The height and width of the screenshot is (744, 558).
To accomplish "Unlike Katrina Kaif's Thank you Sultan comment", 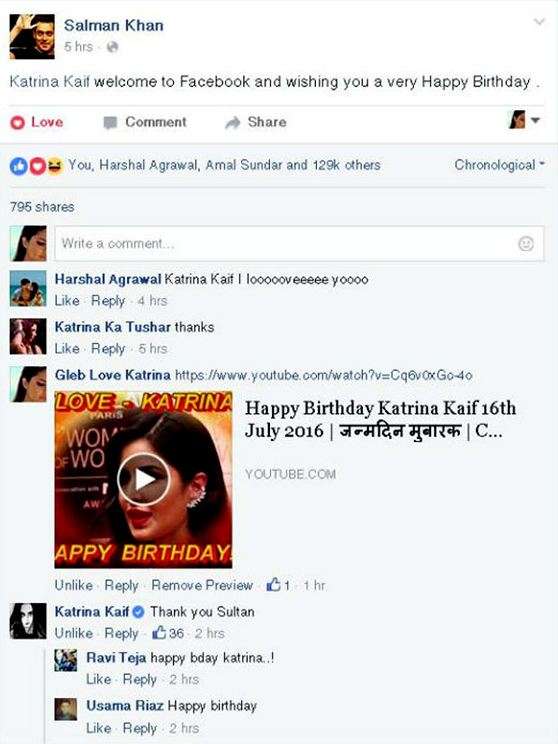I will point(74,633).
